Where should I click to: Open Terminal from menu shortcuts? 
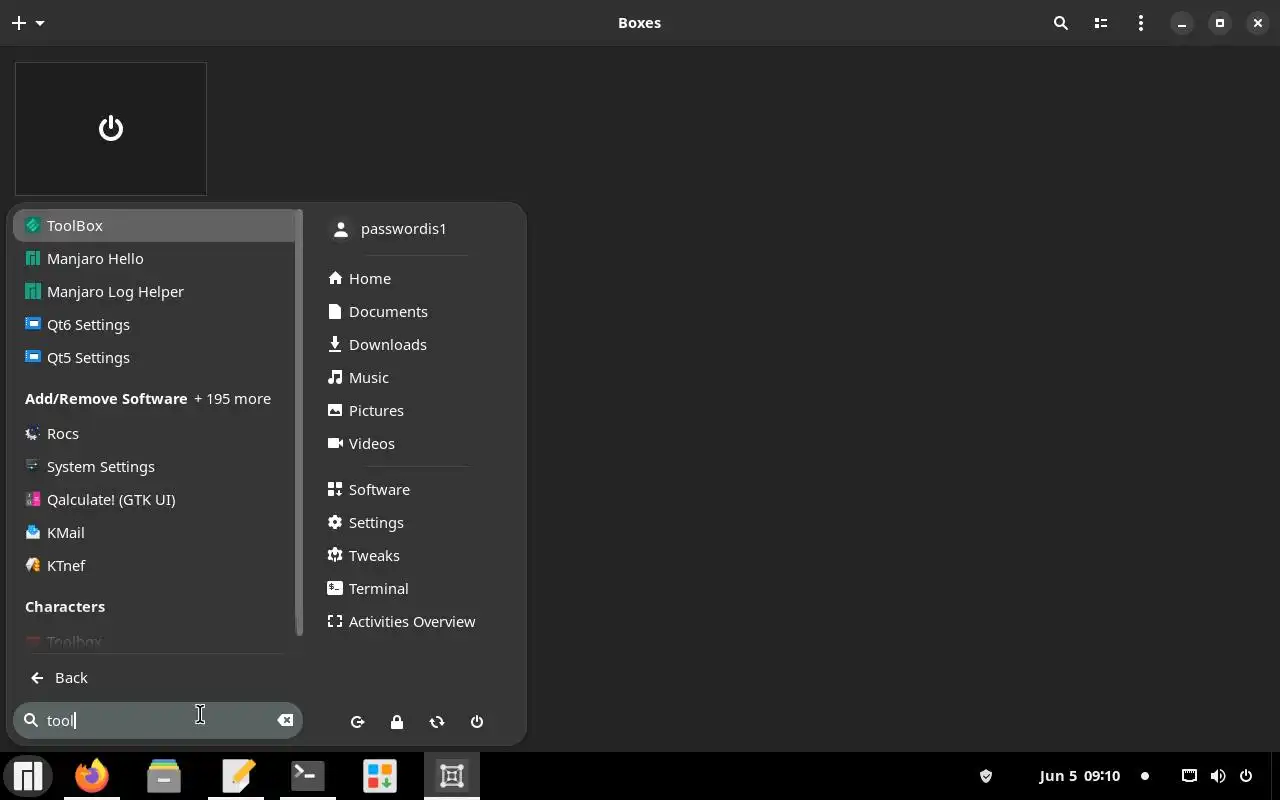[368, 589]
